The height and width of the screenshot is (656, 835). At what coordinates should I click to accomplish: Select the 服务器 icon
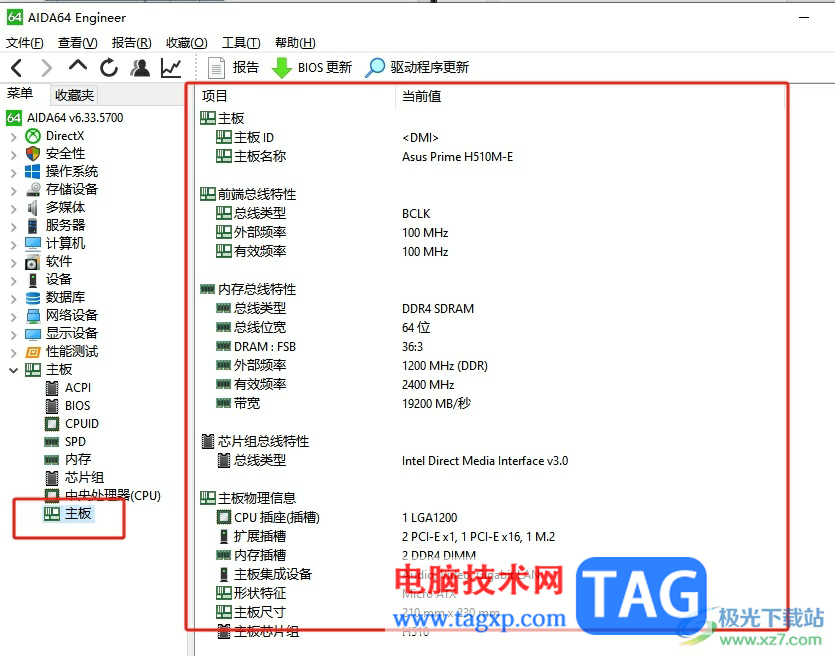(33, 226)
